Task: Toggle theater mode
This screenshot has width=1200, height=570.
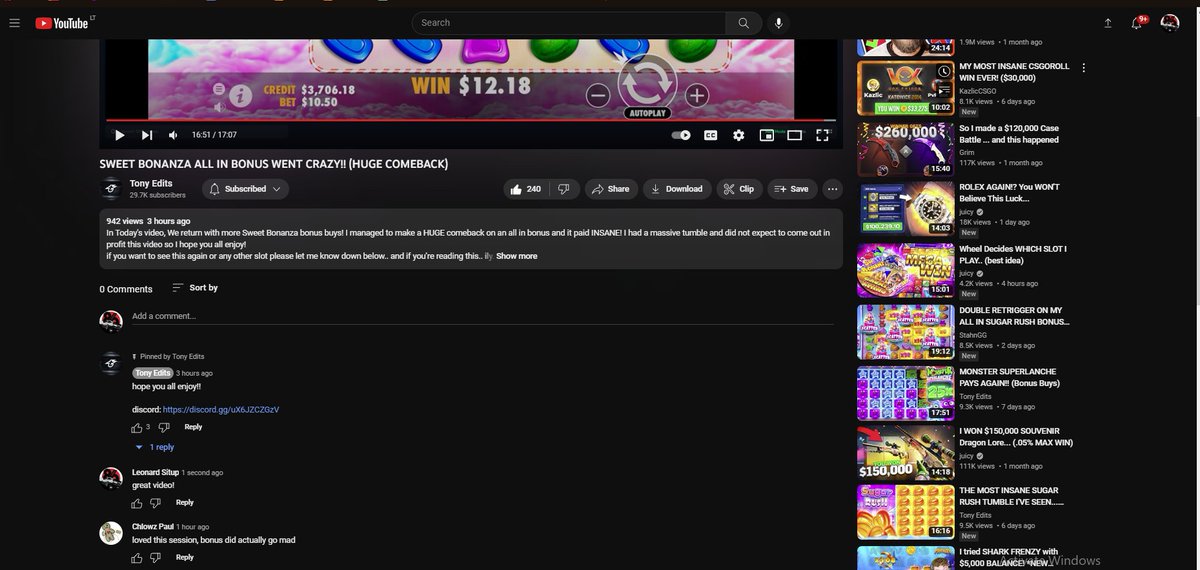Action: click(x=794, y=135)
